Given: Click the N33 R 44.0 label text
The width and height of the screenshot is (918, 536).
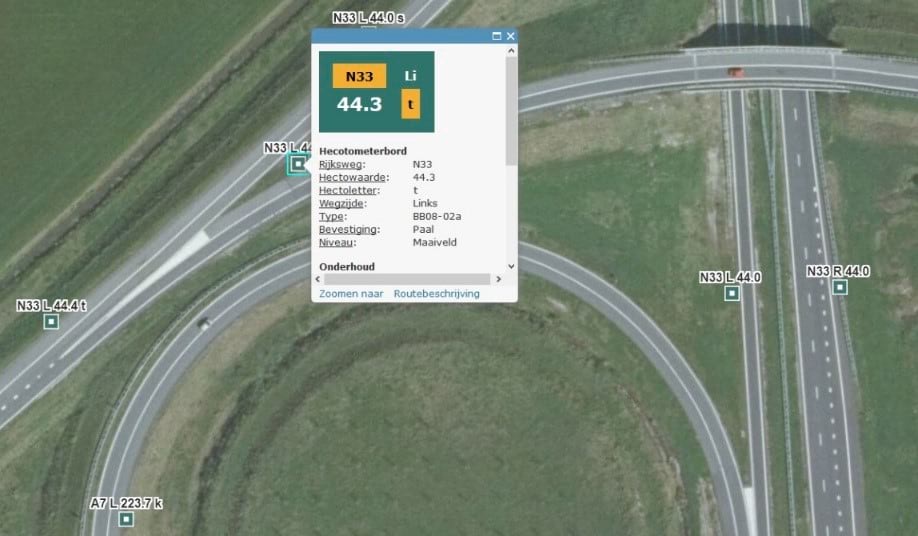Looking at the screenshot, I should pyautogui.click(x=838, y=271).
